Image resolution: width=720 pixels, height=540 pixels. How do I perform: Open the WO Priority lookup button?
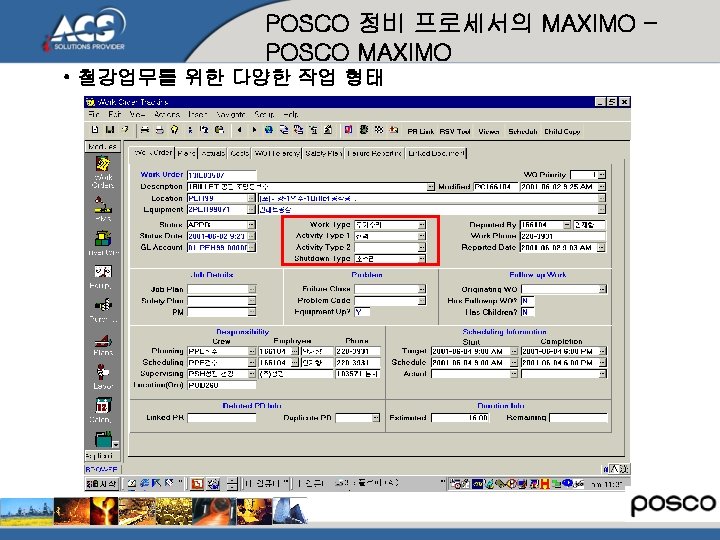click(602, 175)
